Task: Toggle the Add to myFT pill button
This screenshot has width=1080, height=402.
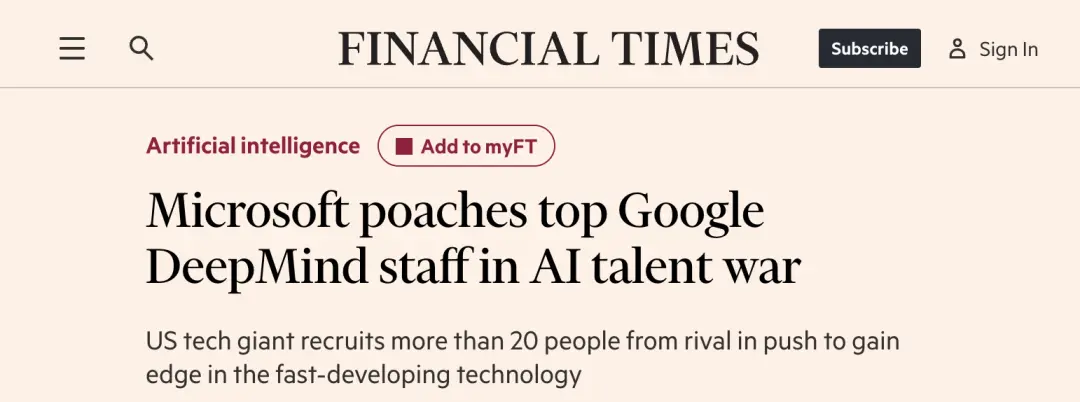Action: click(466, 147)
